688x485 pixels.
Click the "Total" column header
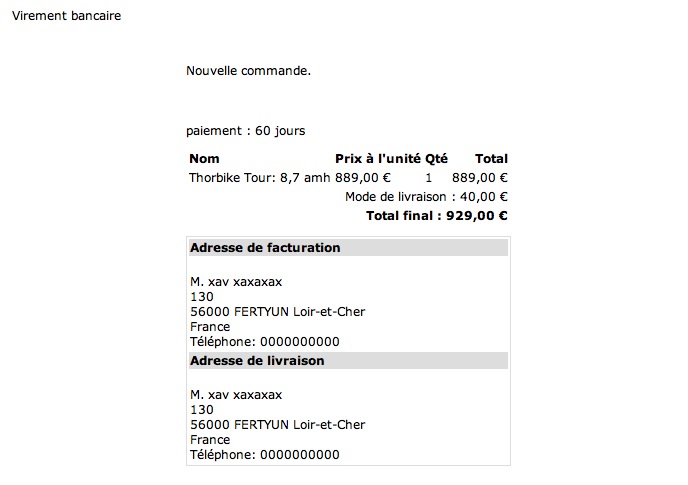point(491,159)
